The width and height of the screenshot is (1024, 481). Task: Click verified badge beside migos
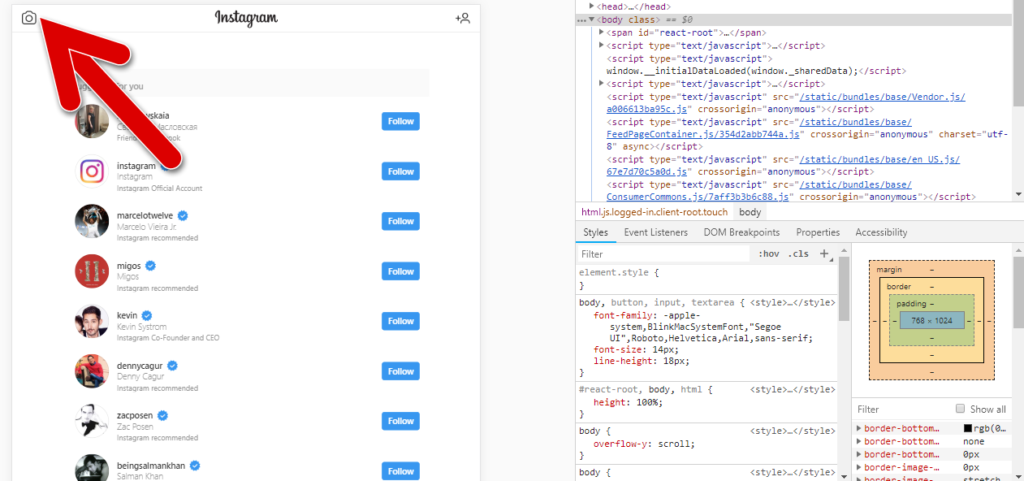150,266
